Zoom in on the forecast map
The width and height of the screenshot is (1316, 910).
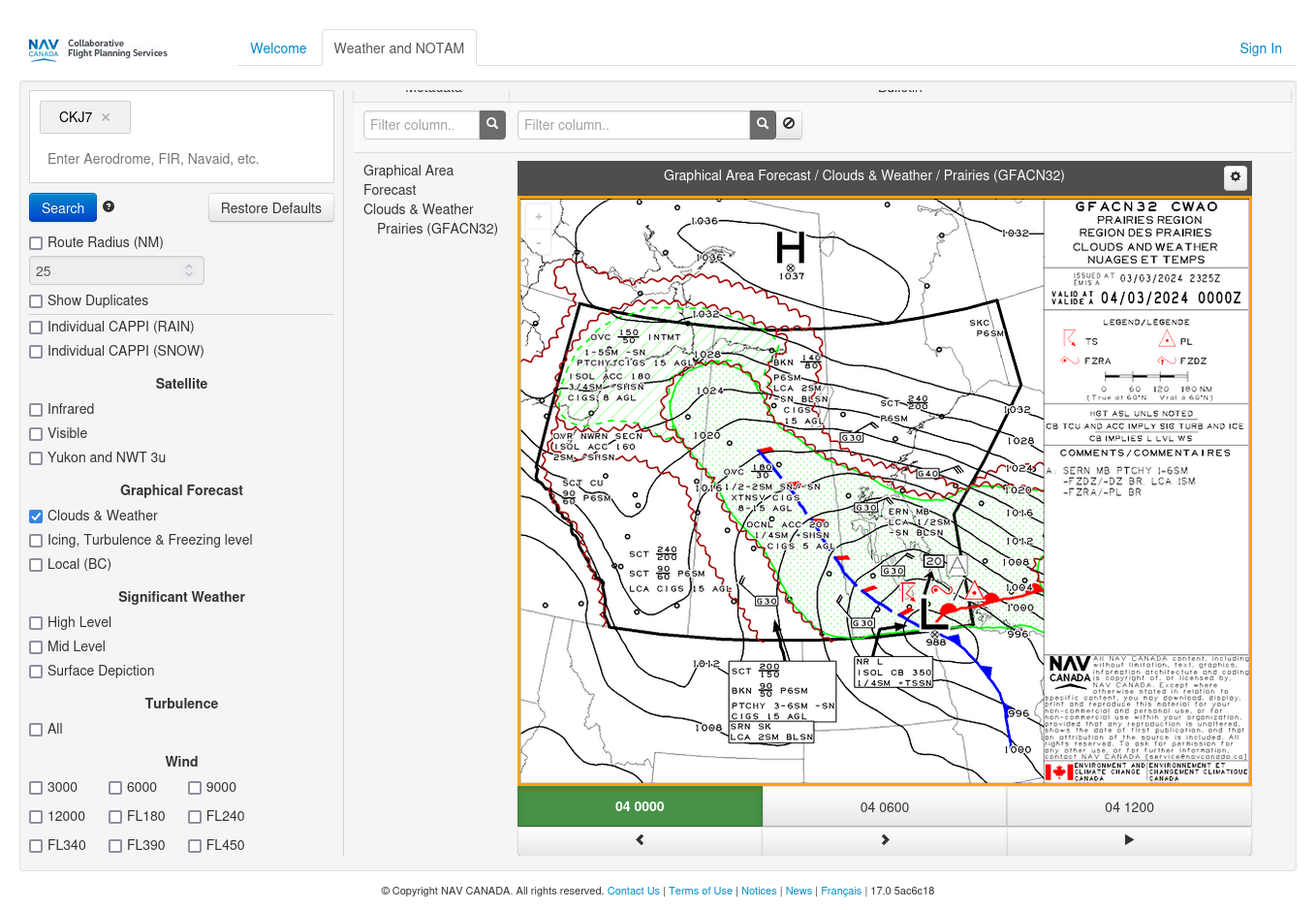[539, 217]
